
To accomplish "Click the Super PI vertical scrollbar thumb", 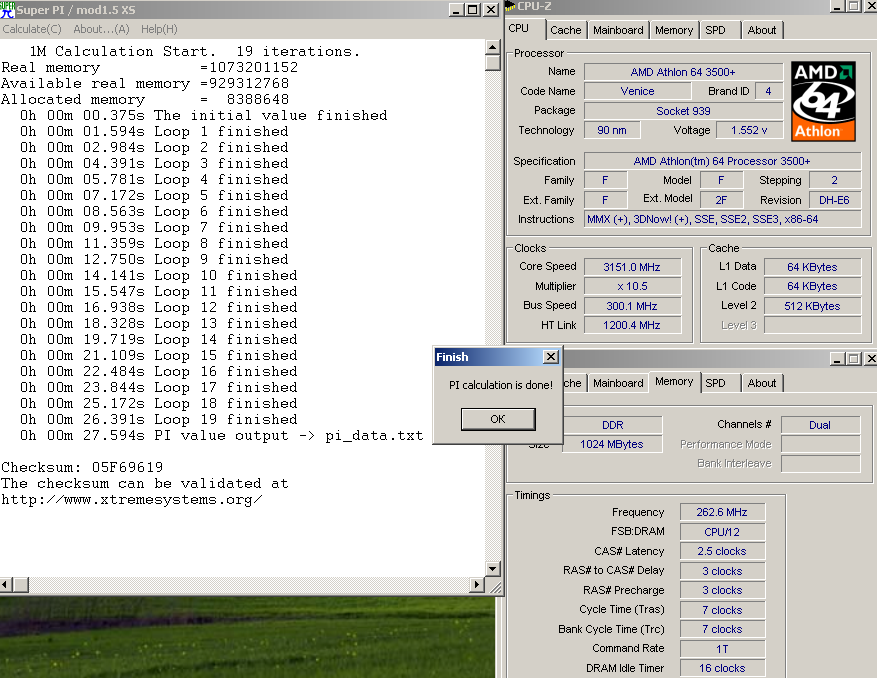I will 493,62.
